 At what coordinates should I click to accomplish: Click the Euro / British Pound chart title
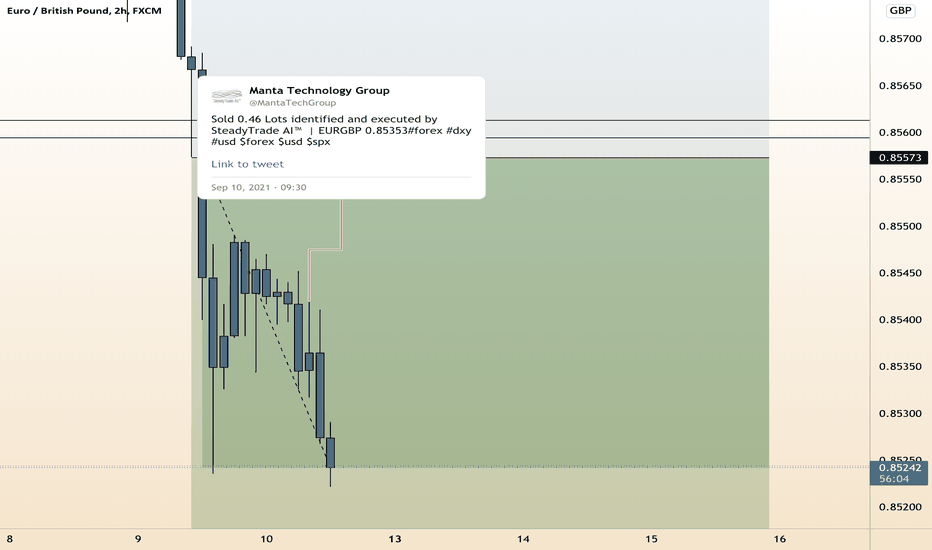click(84, 11)
